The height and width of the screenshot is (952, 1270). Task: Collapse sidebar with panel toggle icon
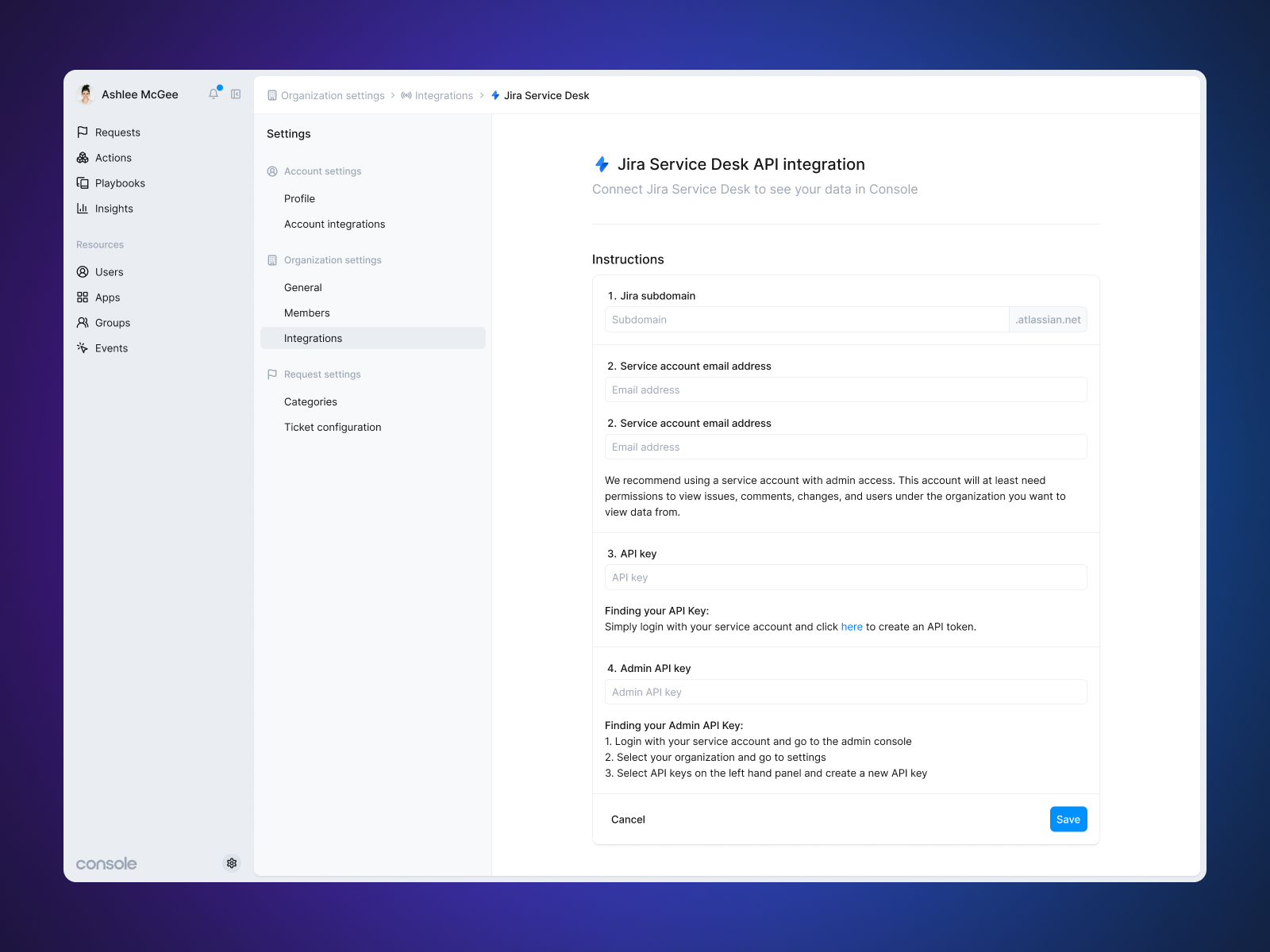click(236, 94)
